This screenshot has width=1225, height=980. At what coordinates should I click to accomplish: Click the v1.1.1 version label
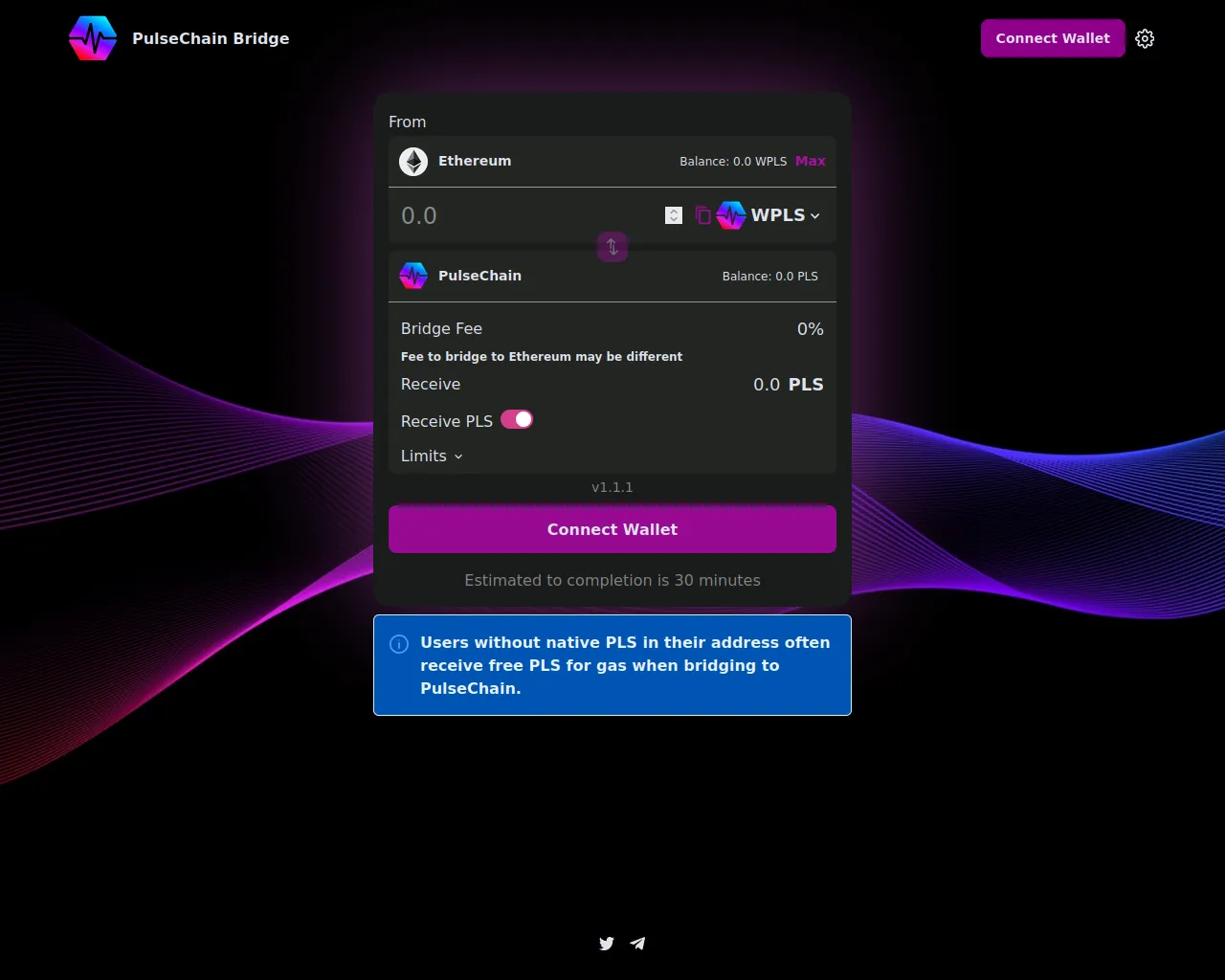(612, 487)
